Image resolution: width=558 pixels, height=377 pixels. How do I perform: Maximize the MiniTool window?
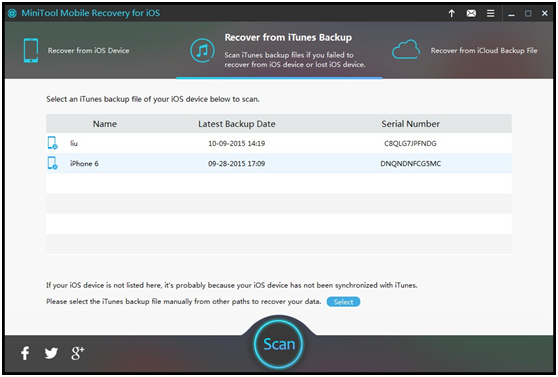528,14
